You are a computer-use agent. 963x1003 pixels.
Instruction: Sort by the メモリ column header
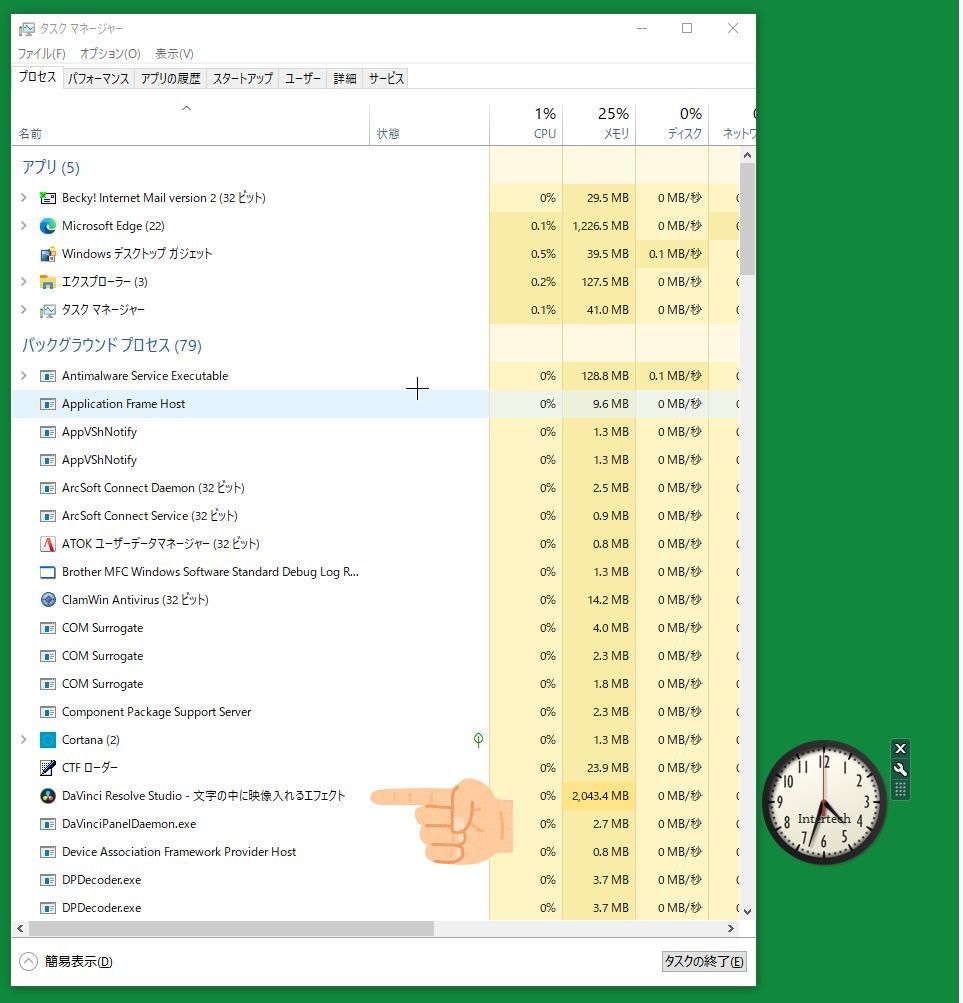pos(599,125)
